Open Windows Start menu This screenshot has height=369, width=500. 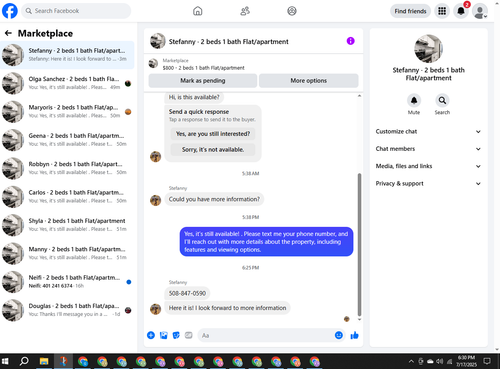point(5,361)
